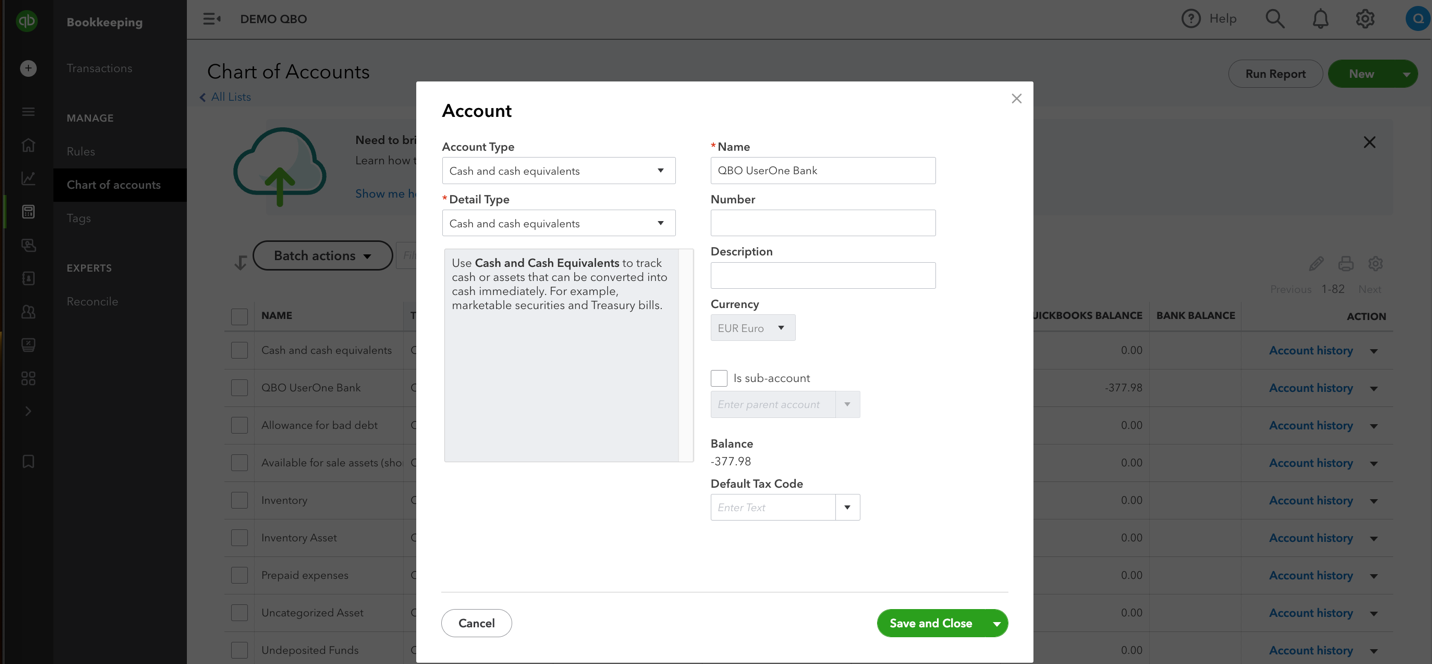Image resolution: width=1432 pixels, height=664 pixels.
Task: Expand left rail with right chevron icon
Action: 28,411
